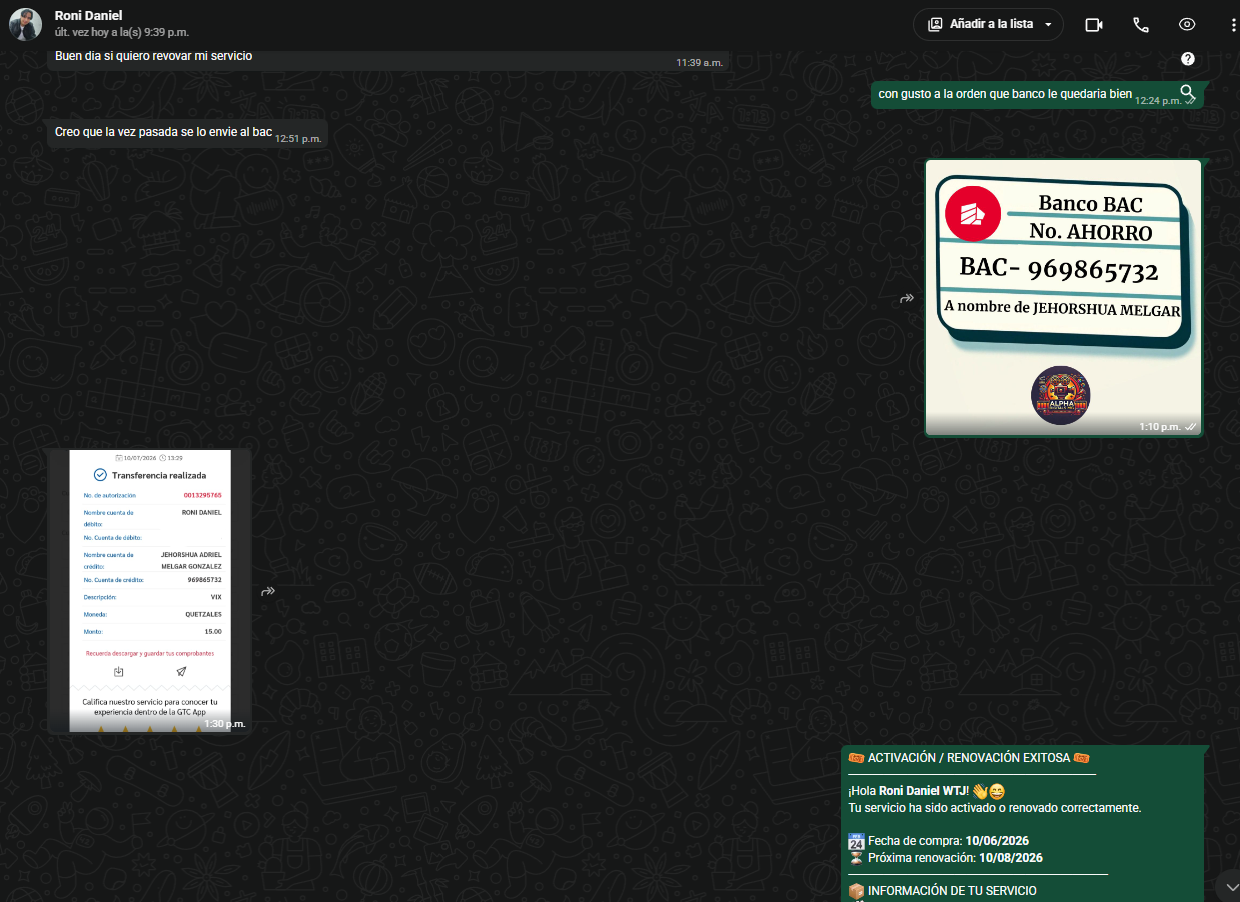Click the magnifier search icon

(x=1187, y=93)
